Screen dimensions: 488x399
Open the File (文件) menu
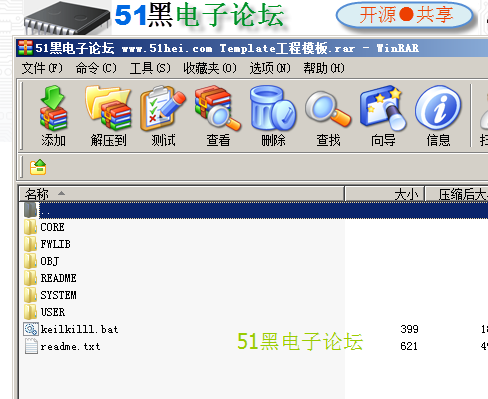(42, 68)
